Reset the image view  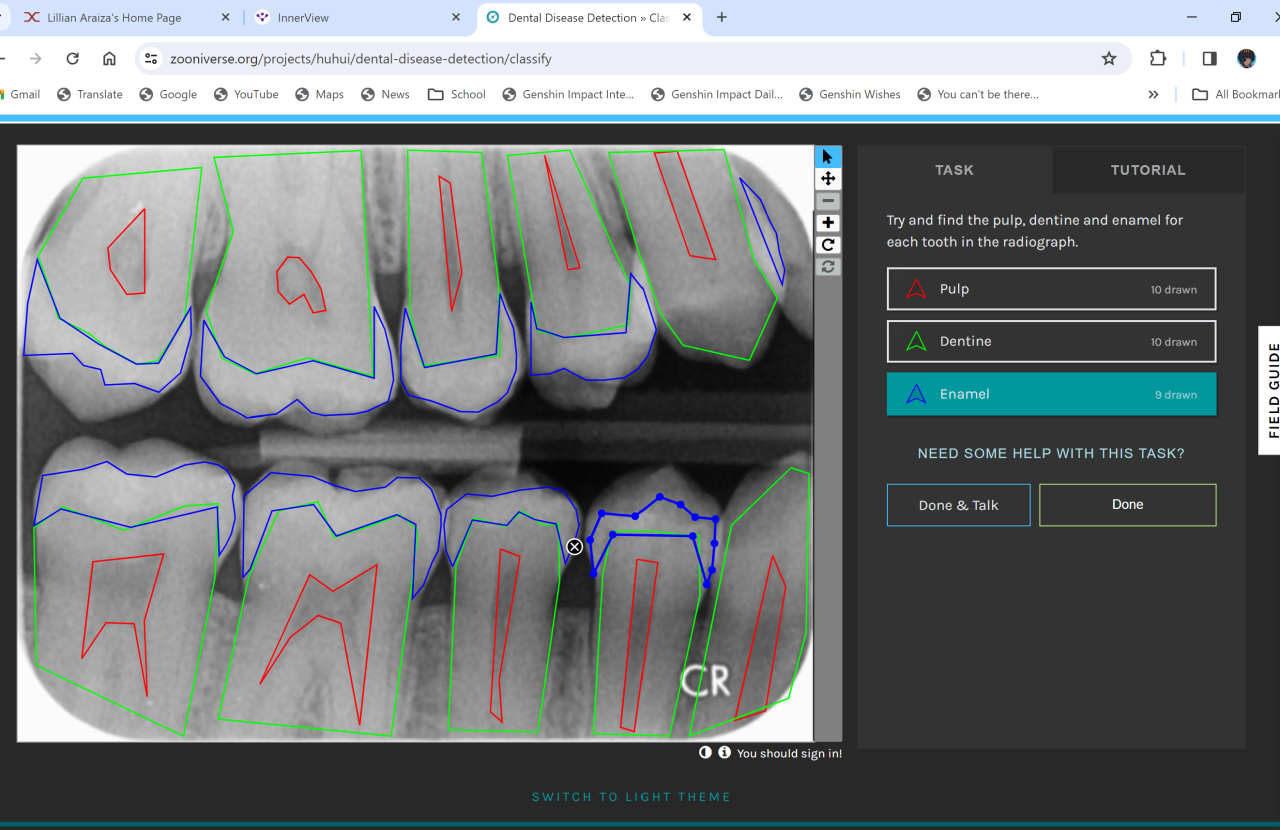coord(828,267)
